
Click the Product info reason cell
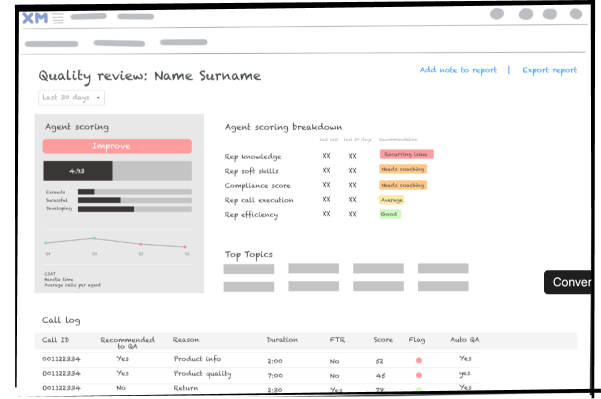(x=197, y=359)
